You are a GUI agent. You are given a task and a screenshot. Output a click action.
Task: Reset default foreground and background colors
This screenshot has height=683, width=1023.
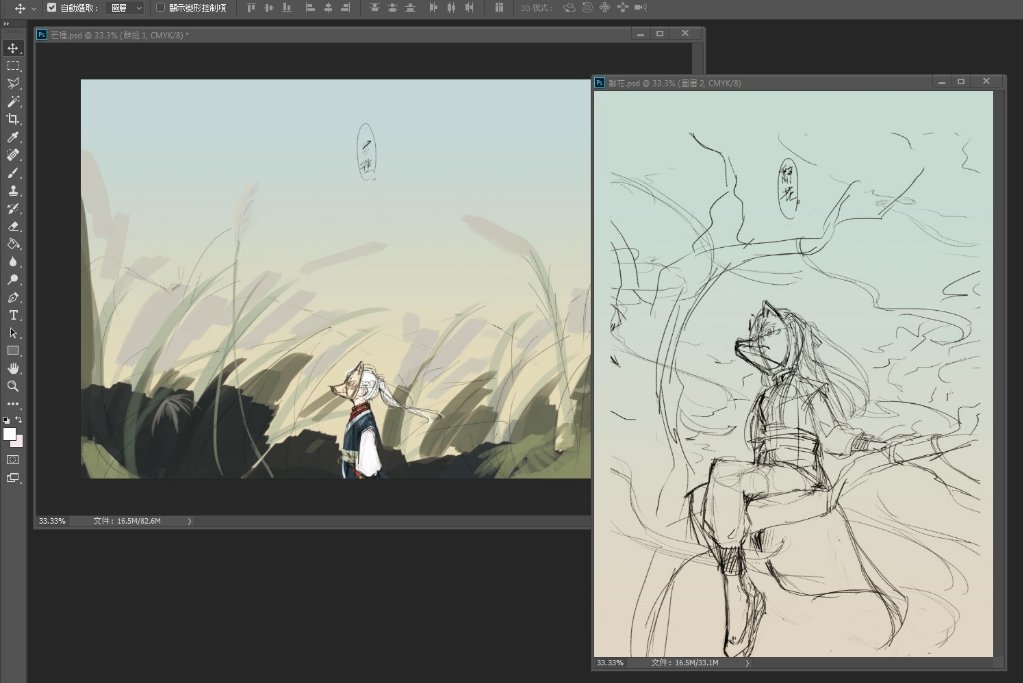click(7, 420)
